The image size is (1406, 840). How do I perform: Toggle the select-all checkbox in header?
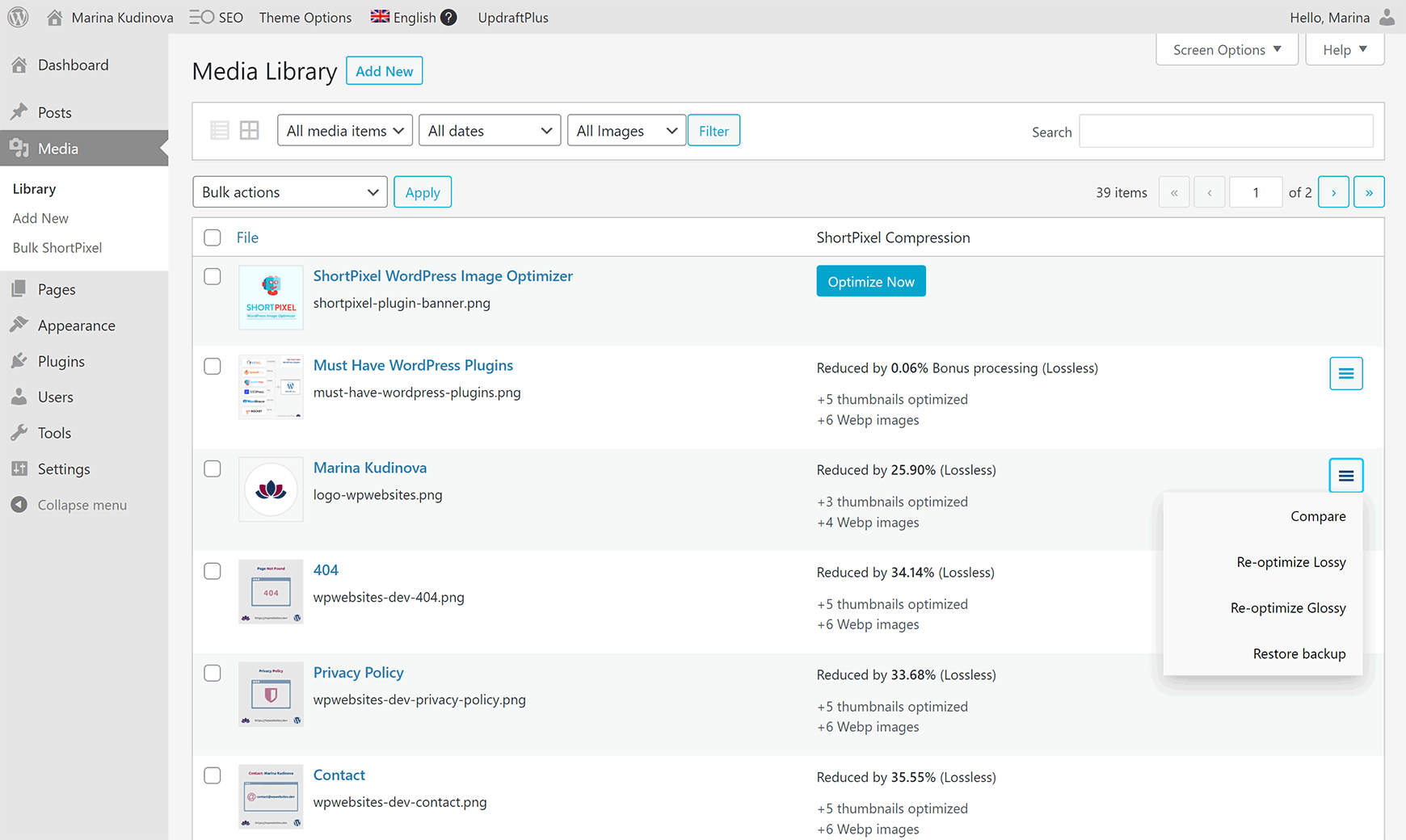point(213,237)
